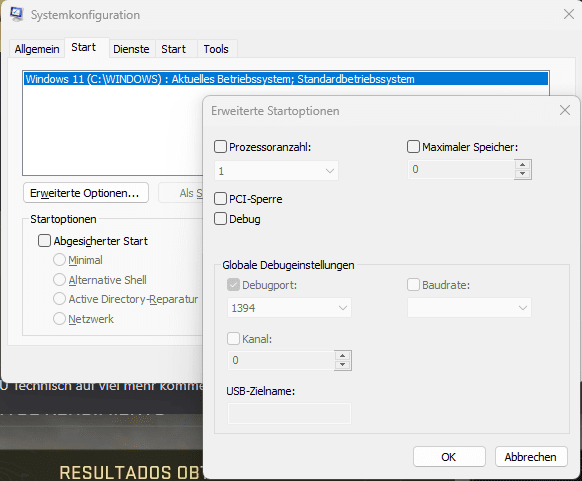Viewport: 582px width, 481px height.
Task: Decrease Maximaler Speicher with the down arrow
Action: pos(523,174)
